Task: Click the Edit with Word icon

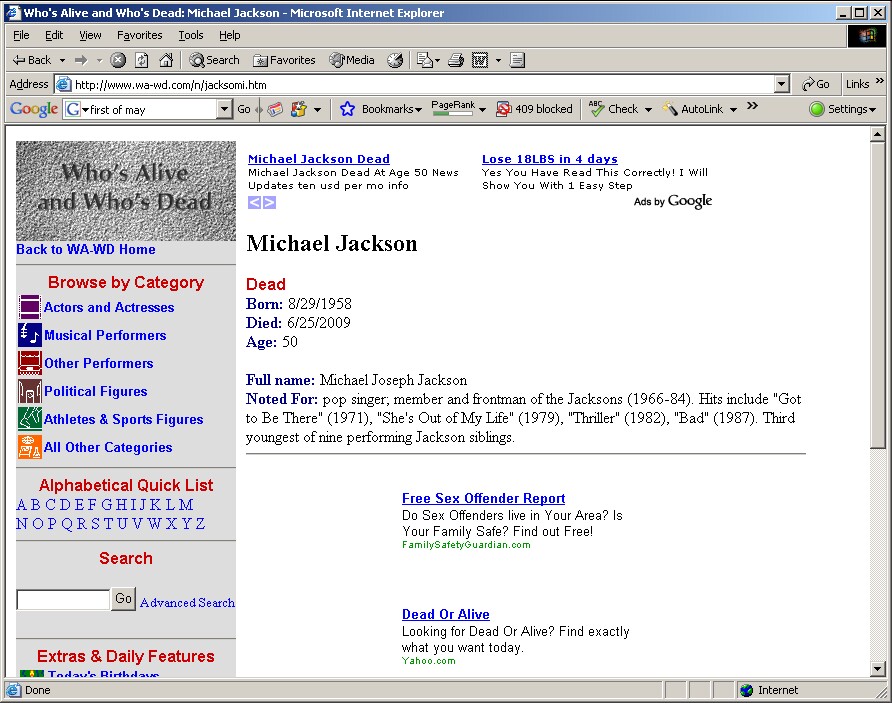Action: tap(480, 60)
